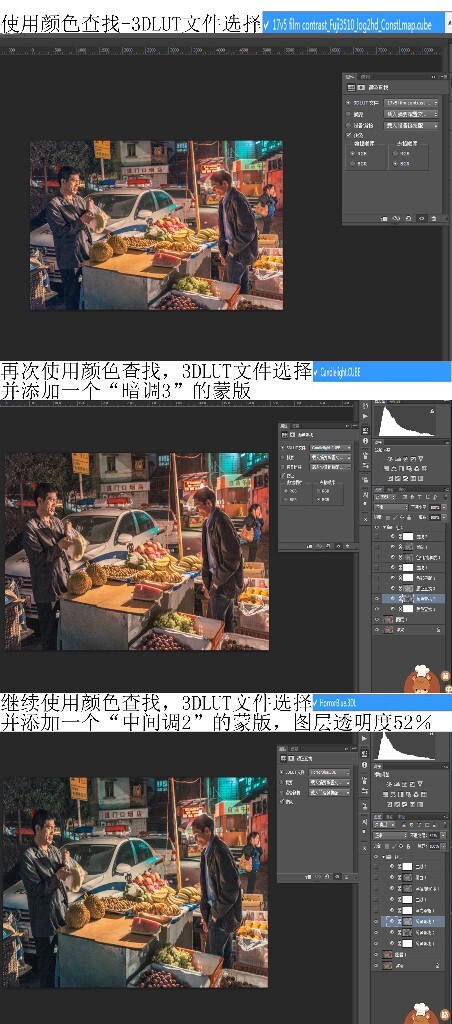Open the blend mode dropdown in bottom layers panel
Image resolution: width=452 pixels, height=1024 pixels.
pos(390,835)
